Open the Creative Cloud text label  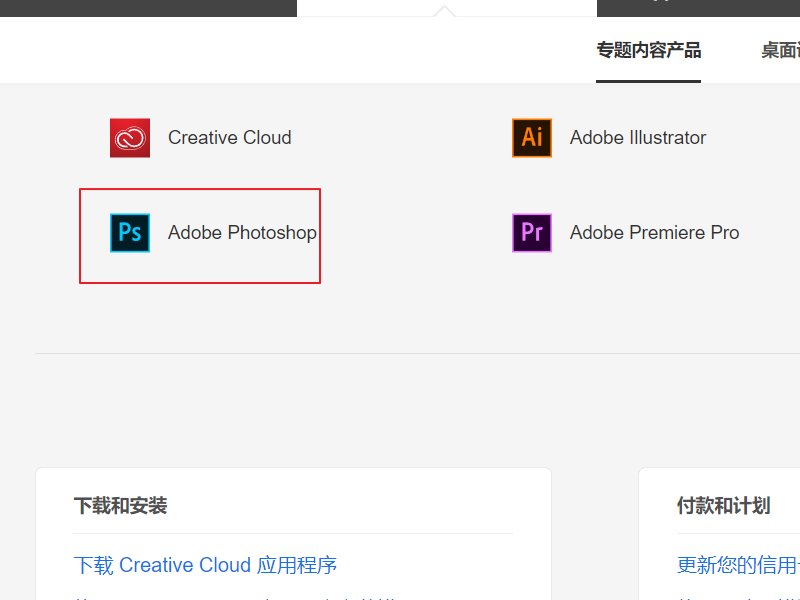tap(229, 138)
